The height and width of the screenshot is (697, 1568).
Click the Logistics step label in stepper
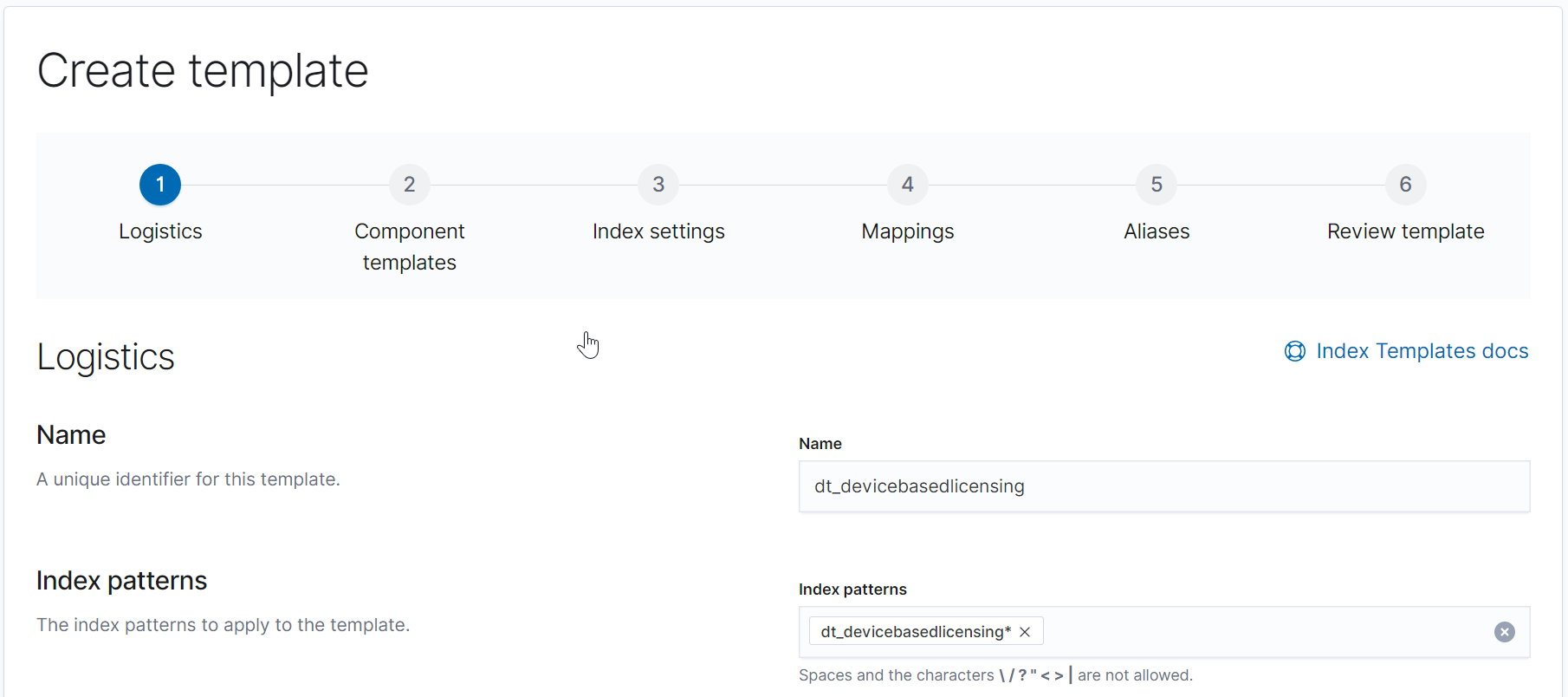click(160, 231)
